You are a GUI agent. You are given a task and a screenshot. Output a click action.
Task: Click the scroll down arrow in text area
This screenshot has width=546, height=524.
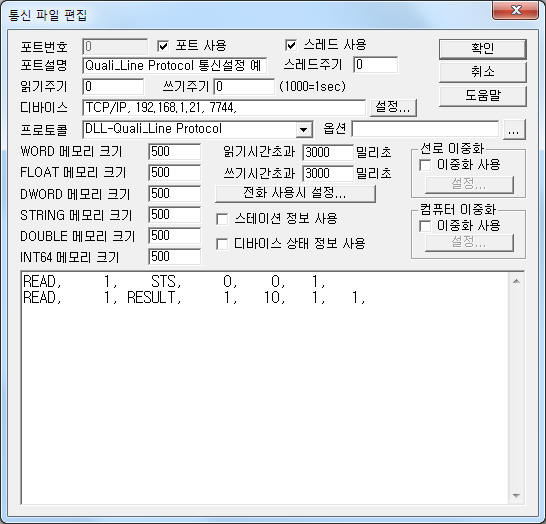click(x=516, y=495)
